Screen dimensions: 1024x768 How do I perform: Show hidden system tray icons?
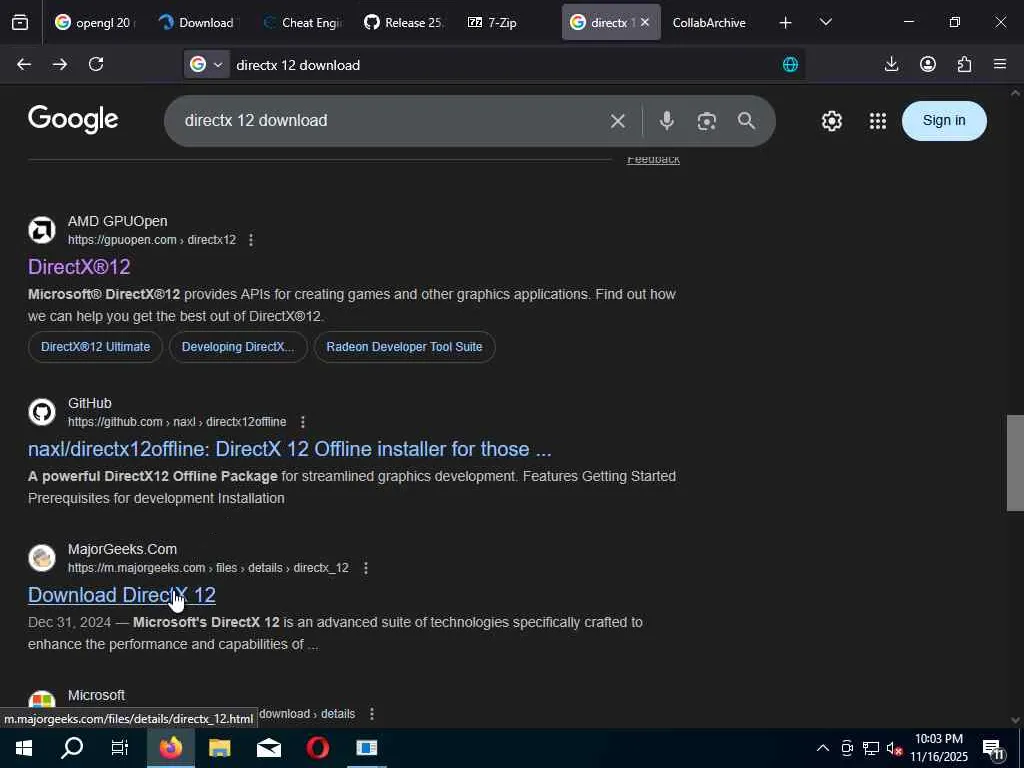click(823, 748)
